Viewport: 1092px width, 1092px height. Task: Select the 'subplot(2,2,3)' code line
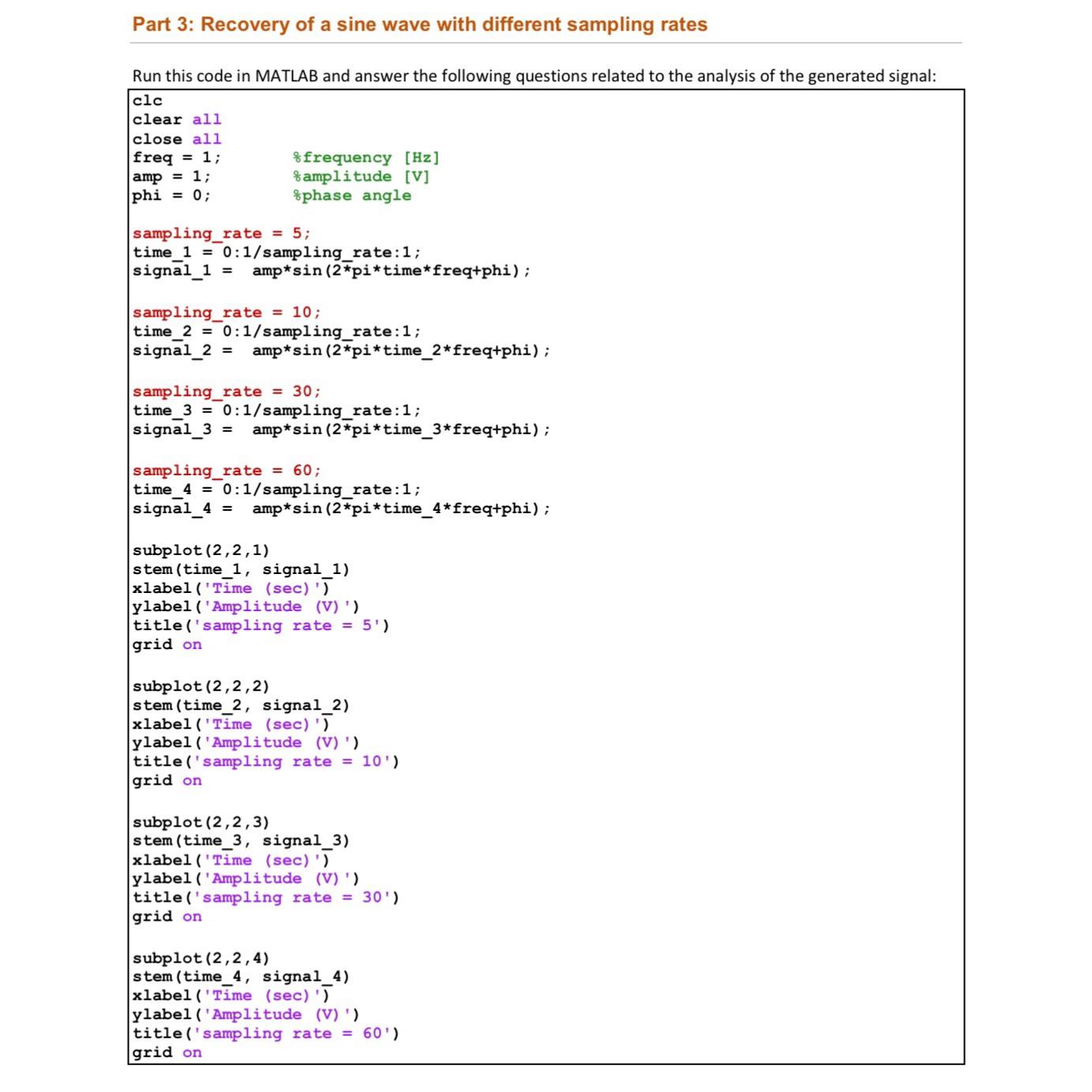coord(201,821)
